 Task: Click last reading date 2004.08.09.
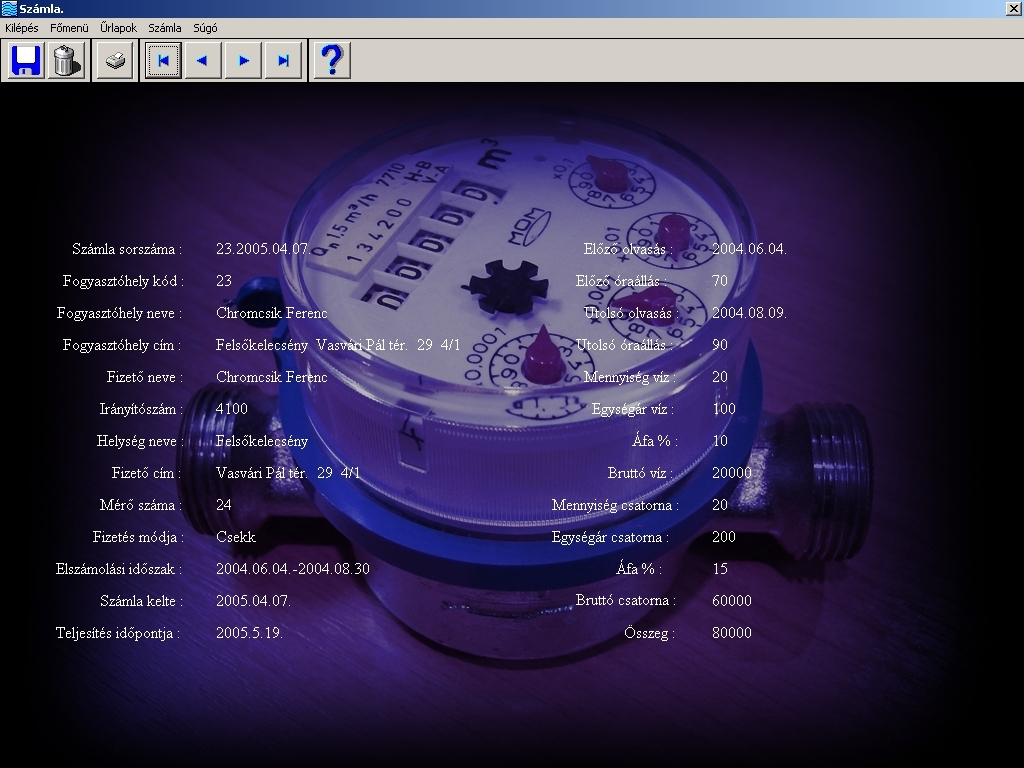click(749, 313)
